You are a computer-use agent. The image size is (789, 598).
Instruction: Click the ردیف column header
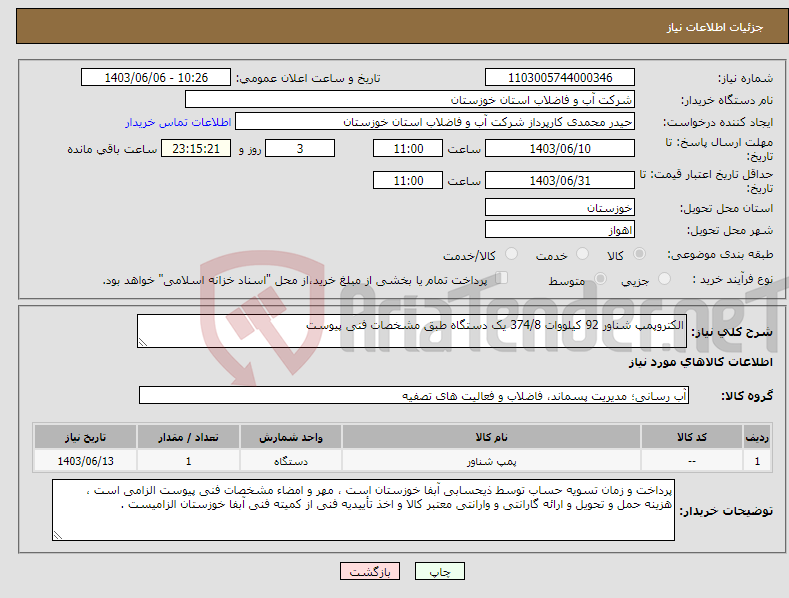click(x=757, y=437)
